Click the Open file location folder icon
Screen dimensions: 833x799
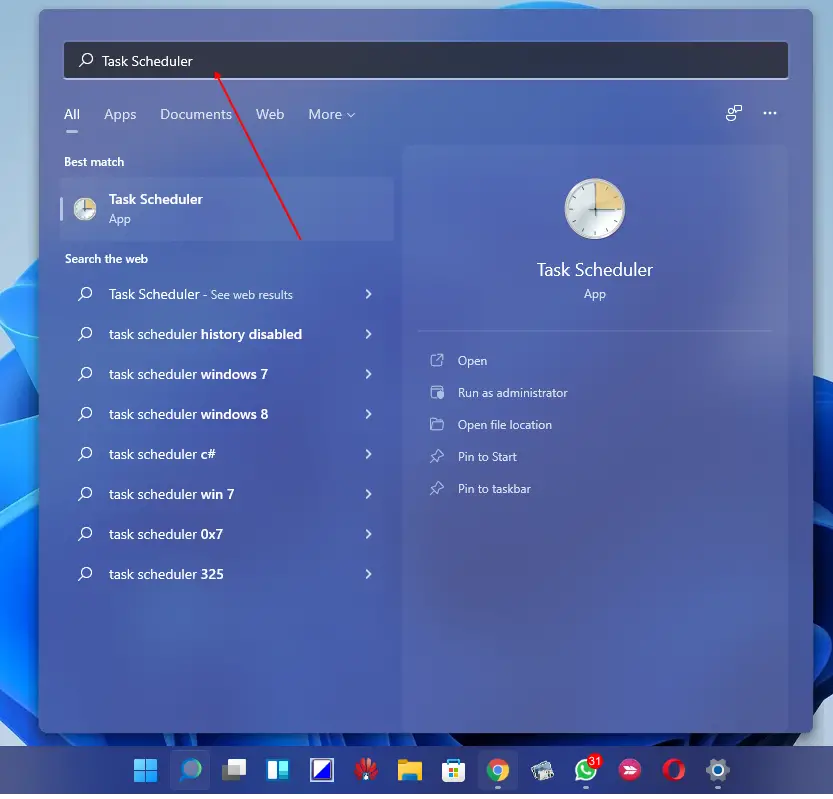coord(437,424)
